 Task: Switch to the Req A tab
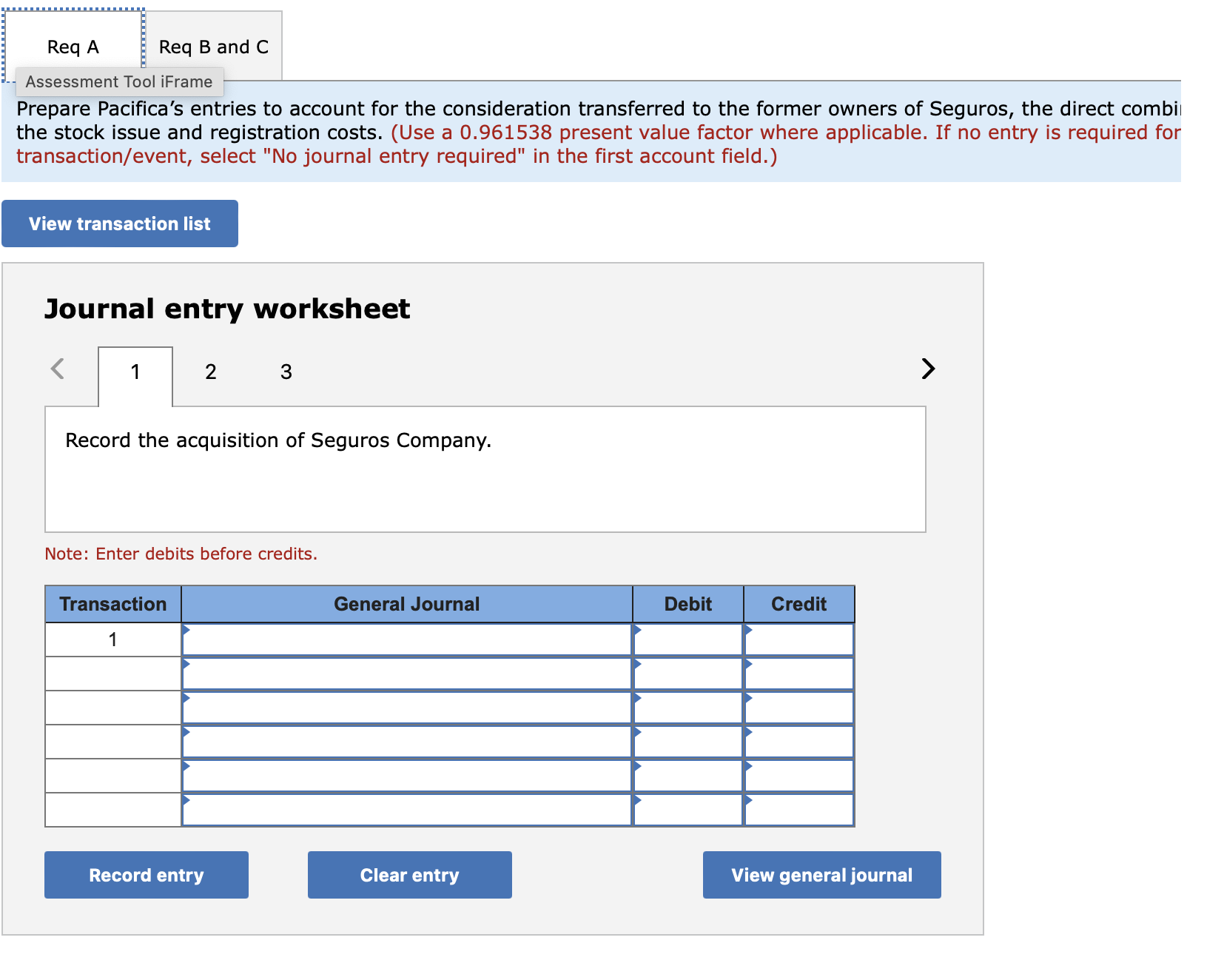pos(70,46)
